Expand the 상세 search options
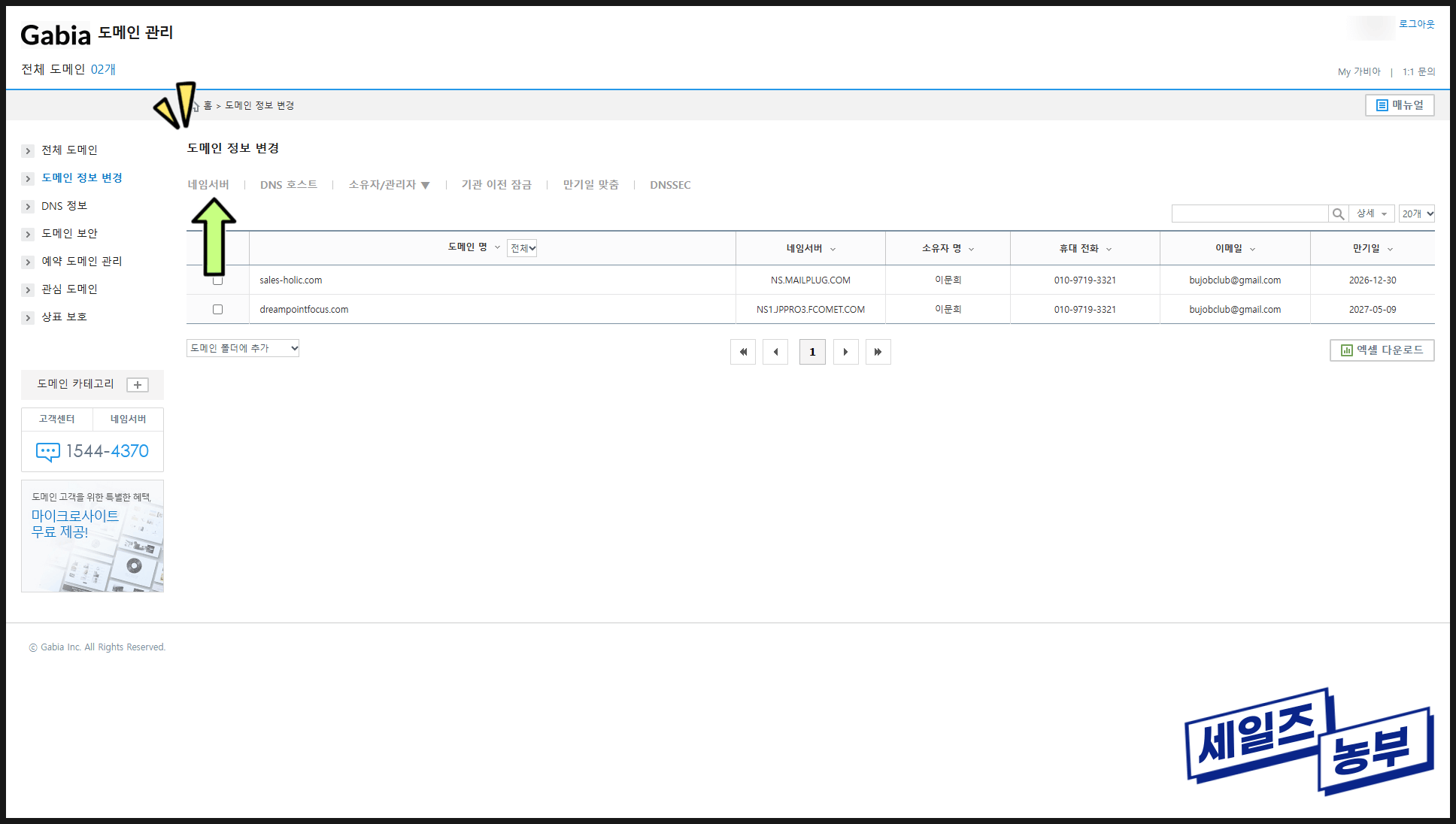This screenshot has width=1456, height=824. 1372,214
